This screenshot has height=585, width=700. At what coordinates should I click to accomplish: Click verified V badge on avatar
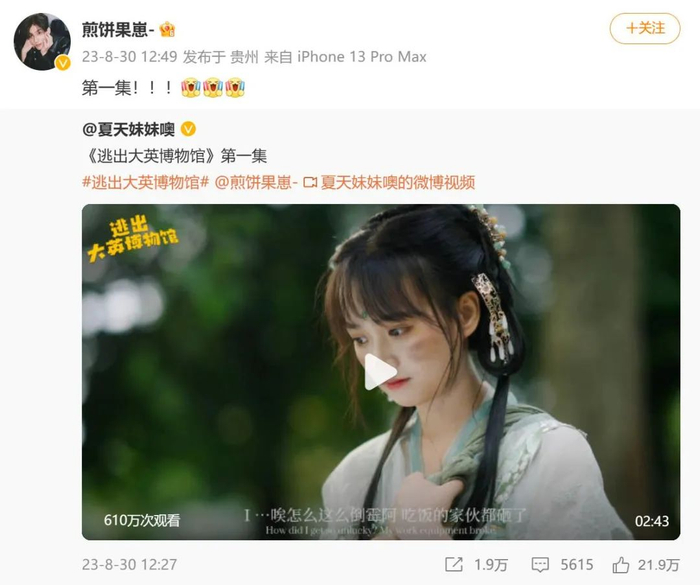coord(63,63)
